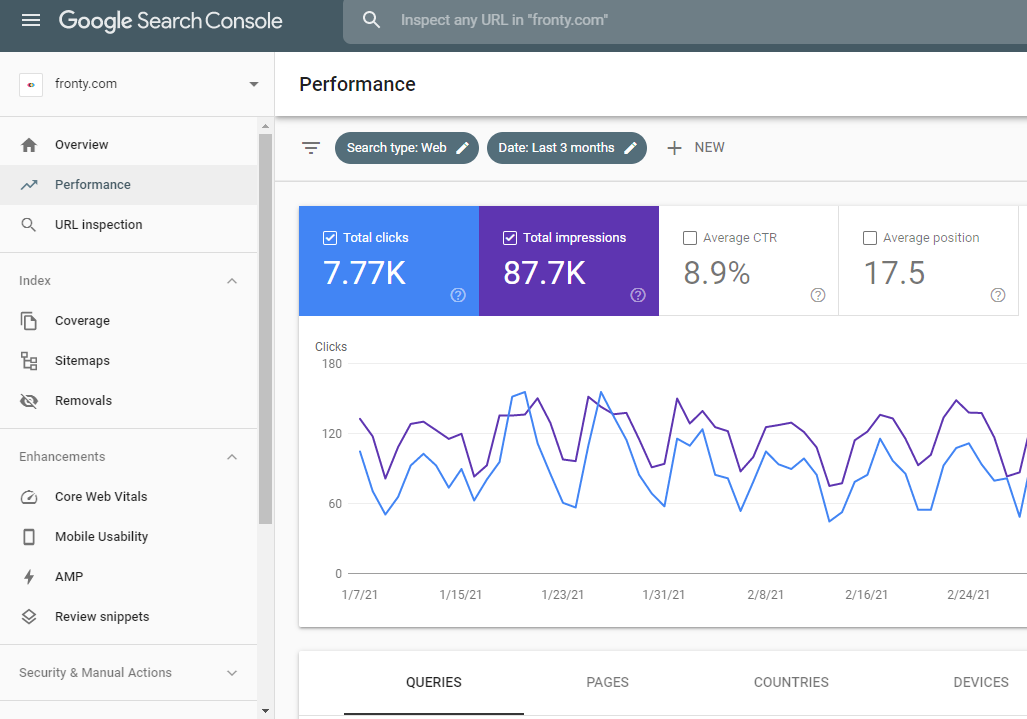Click the sidebar scrollbar thumb
The width and height of the screenshot is (1027, 719).
(x=265, y=329)
